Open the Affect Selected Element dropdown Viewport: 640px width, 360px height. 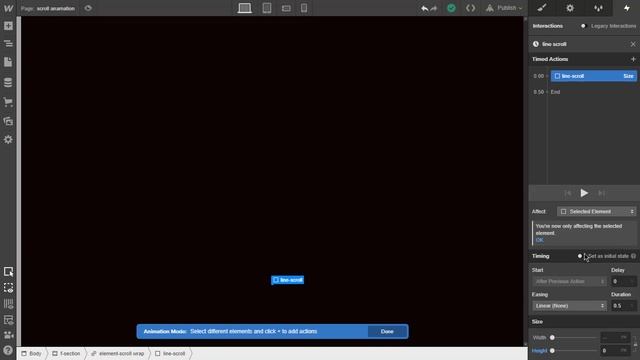(x=597, y=211)
